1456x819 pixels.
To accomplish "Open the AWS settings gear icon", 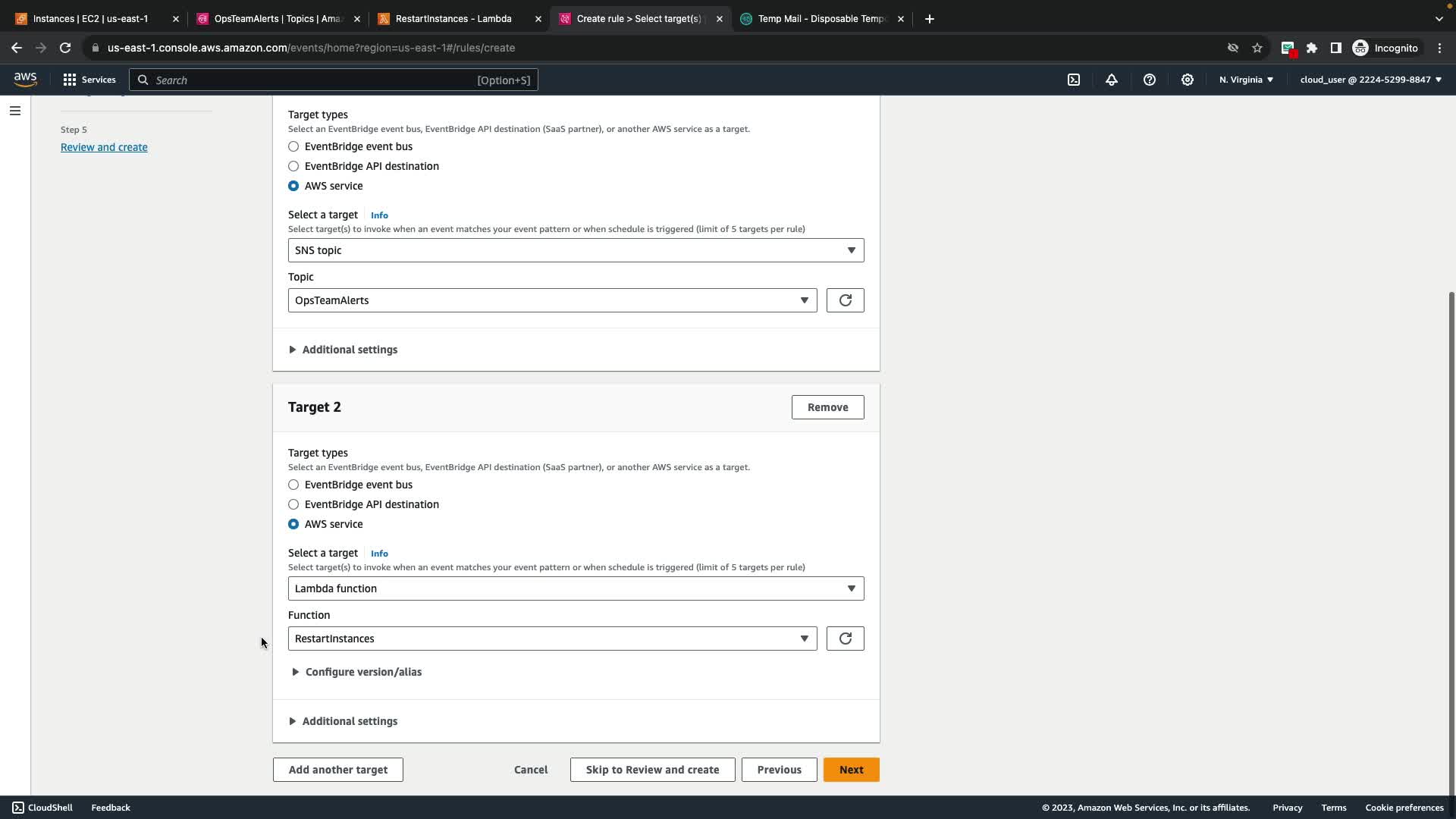I will [x=1188, y=80].
